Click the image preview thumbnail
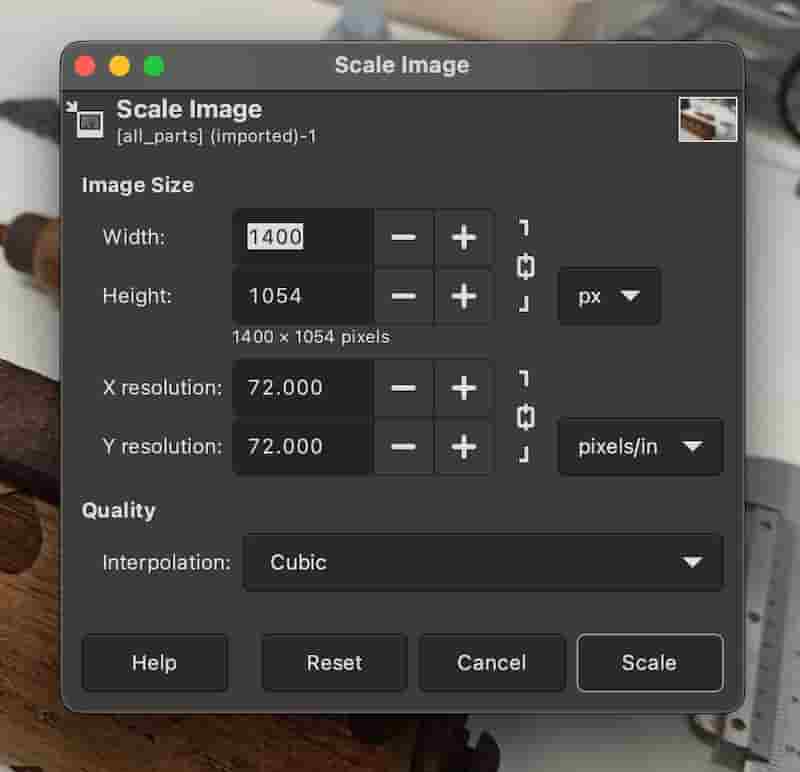This screenshot has width=800, height=772. click(x=708, y=117)
